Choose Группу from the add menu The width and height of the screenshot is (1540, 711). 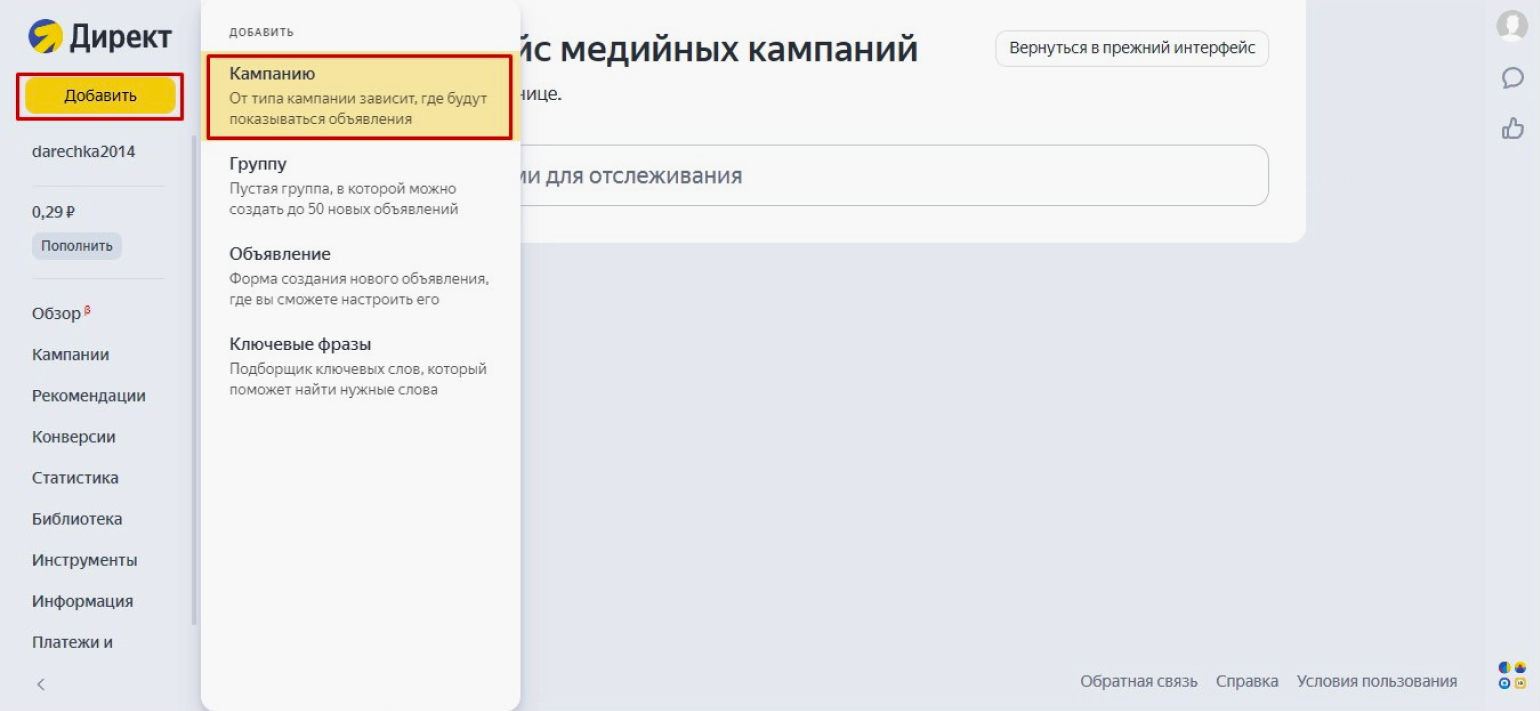[x=359, y=186]
